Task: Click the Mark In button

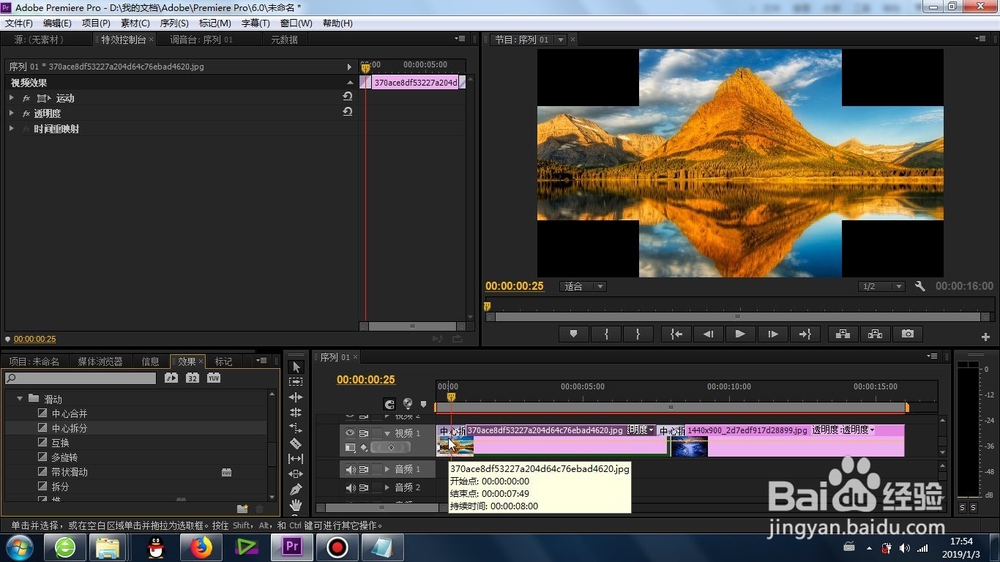Action: 606,334
